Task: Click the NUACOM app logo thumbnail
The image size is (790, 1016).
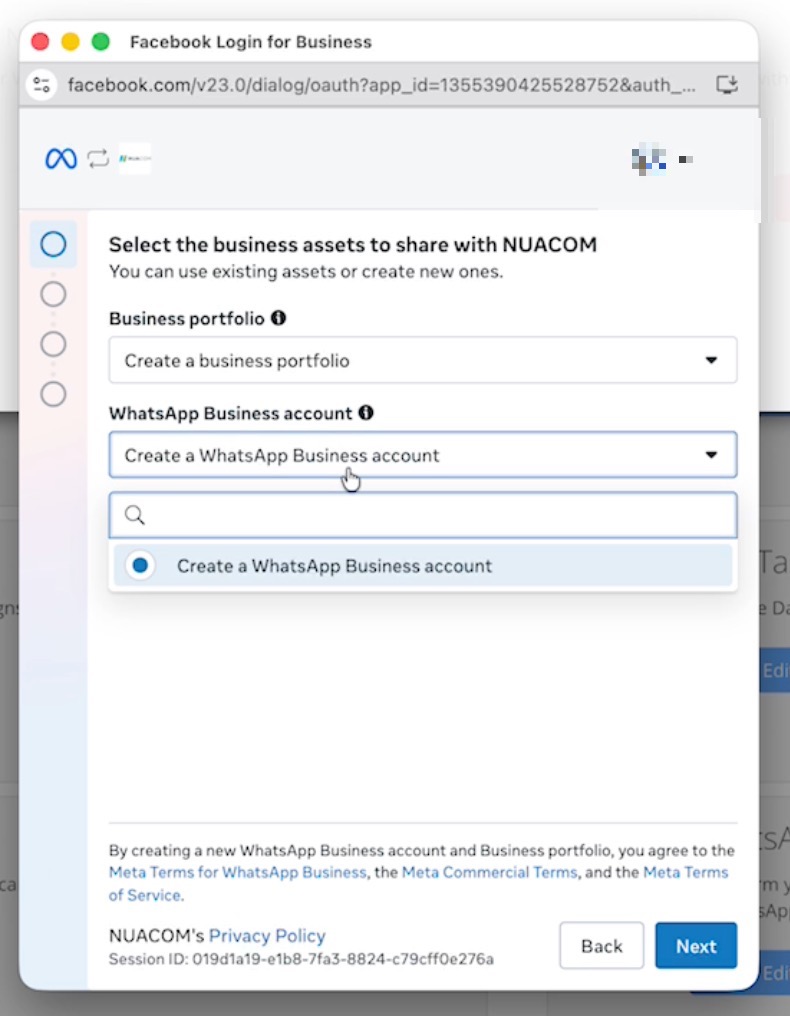Action: click(x=135, y=159)
